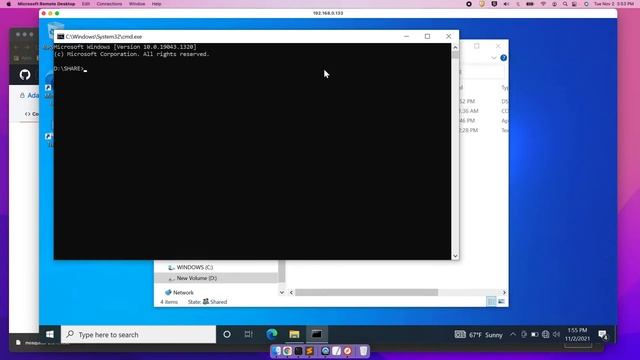Switch to File Explorer in taskbar
Viewport: 640px width, 360px height.
point(294,334)
